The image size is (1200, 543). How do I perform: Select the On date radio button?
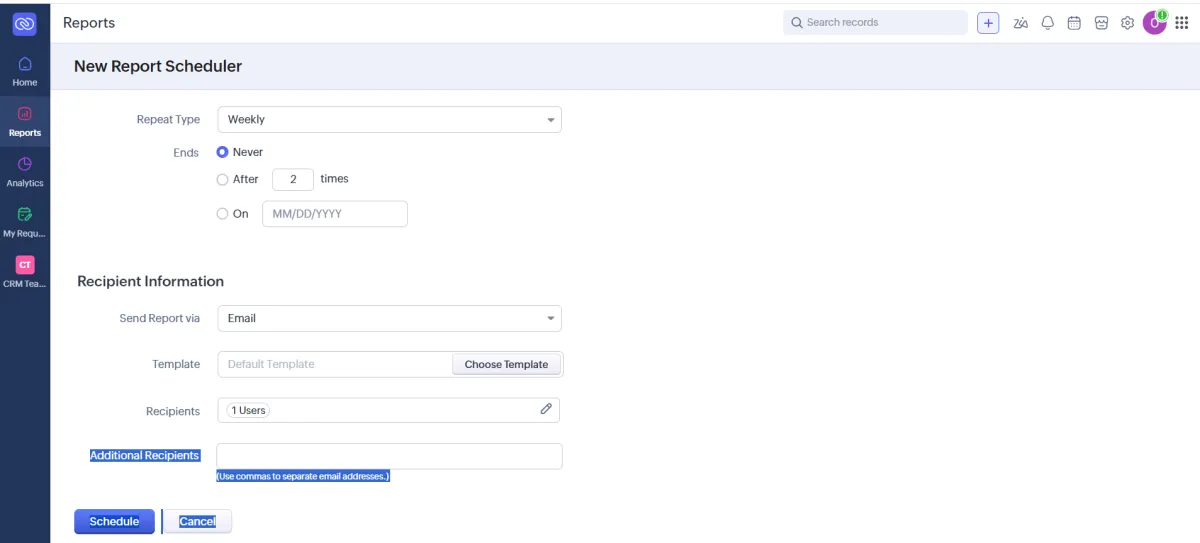click(222, 213)
